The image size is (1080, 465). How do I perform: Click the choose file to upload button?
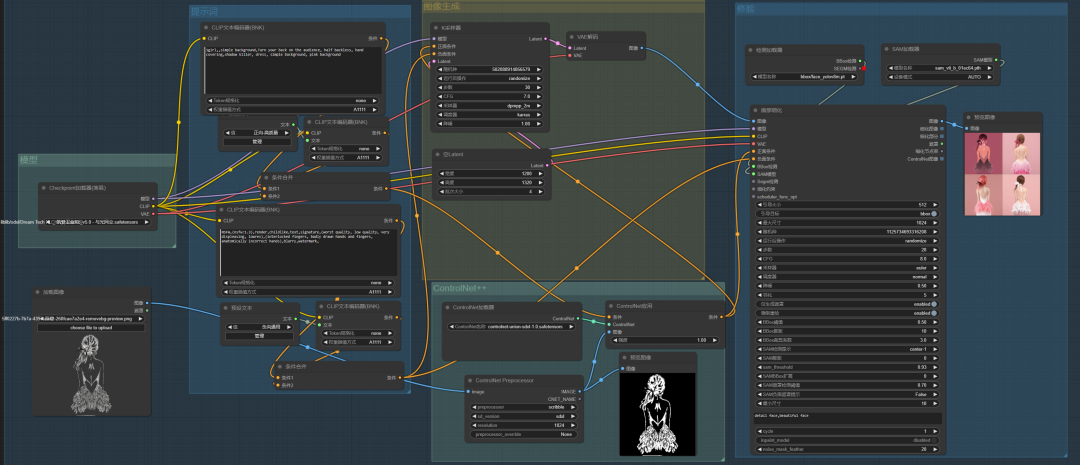(x=91, y=328)
